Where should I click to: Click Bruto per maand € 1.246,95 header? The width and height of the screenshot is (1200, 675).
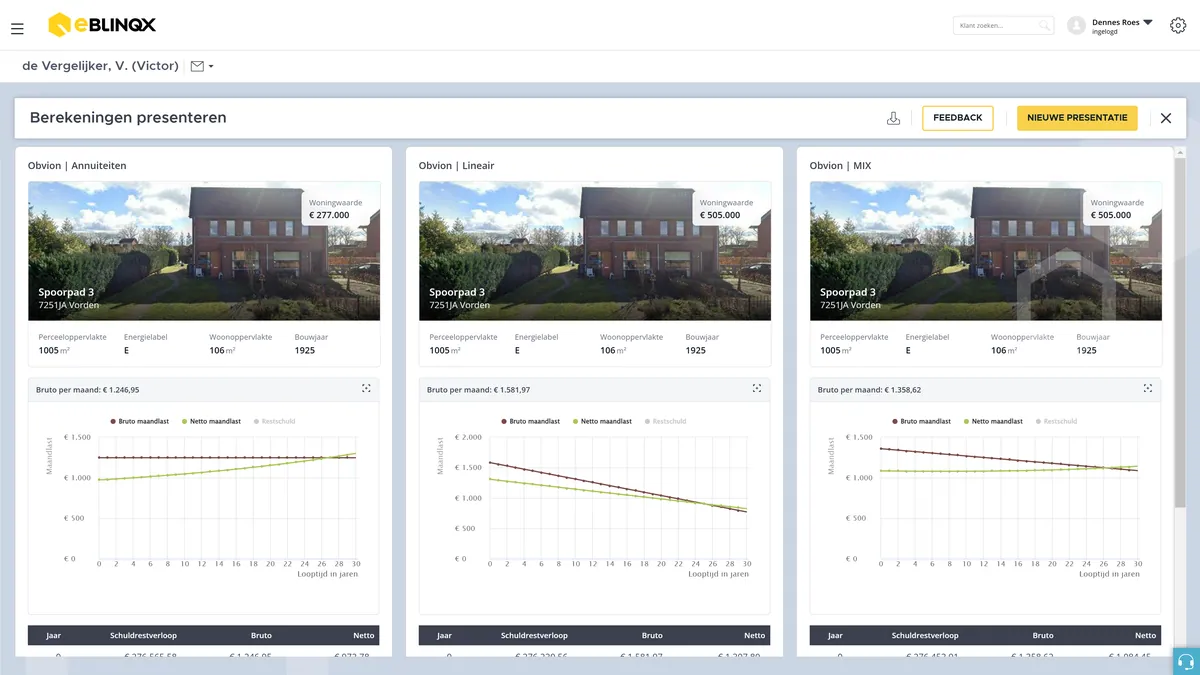click(x=87, y=390)
